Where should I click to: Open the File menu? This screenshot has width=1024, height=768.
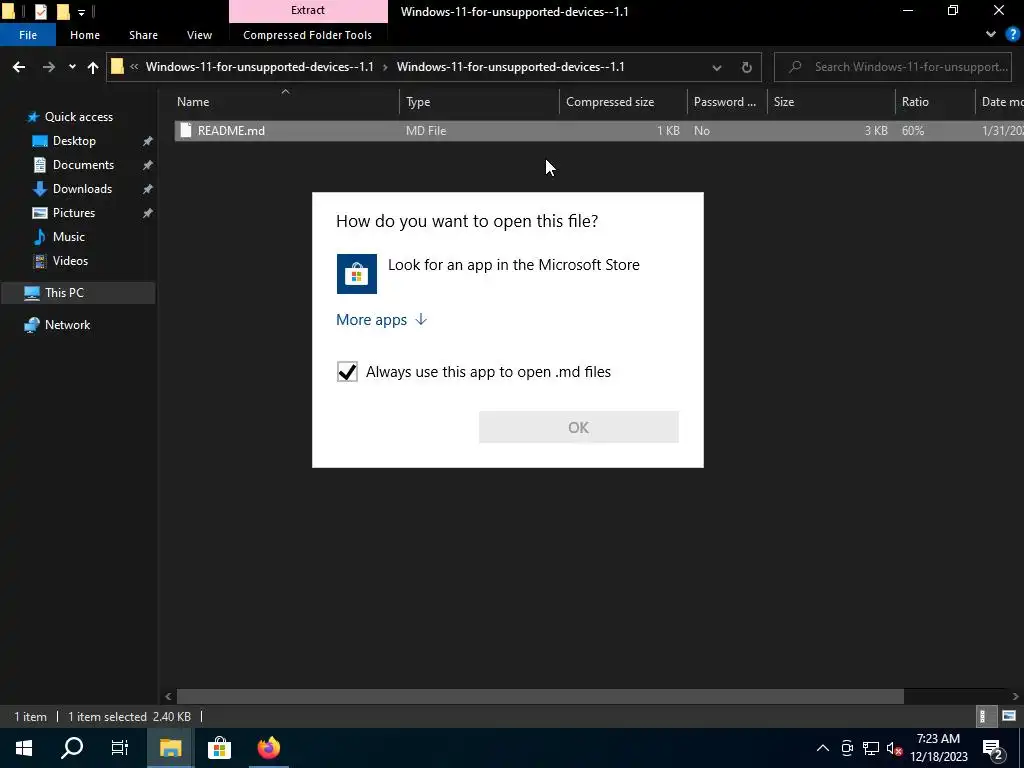(28, 35)
